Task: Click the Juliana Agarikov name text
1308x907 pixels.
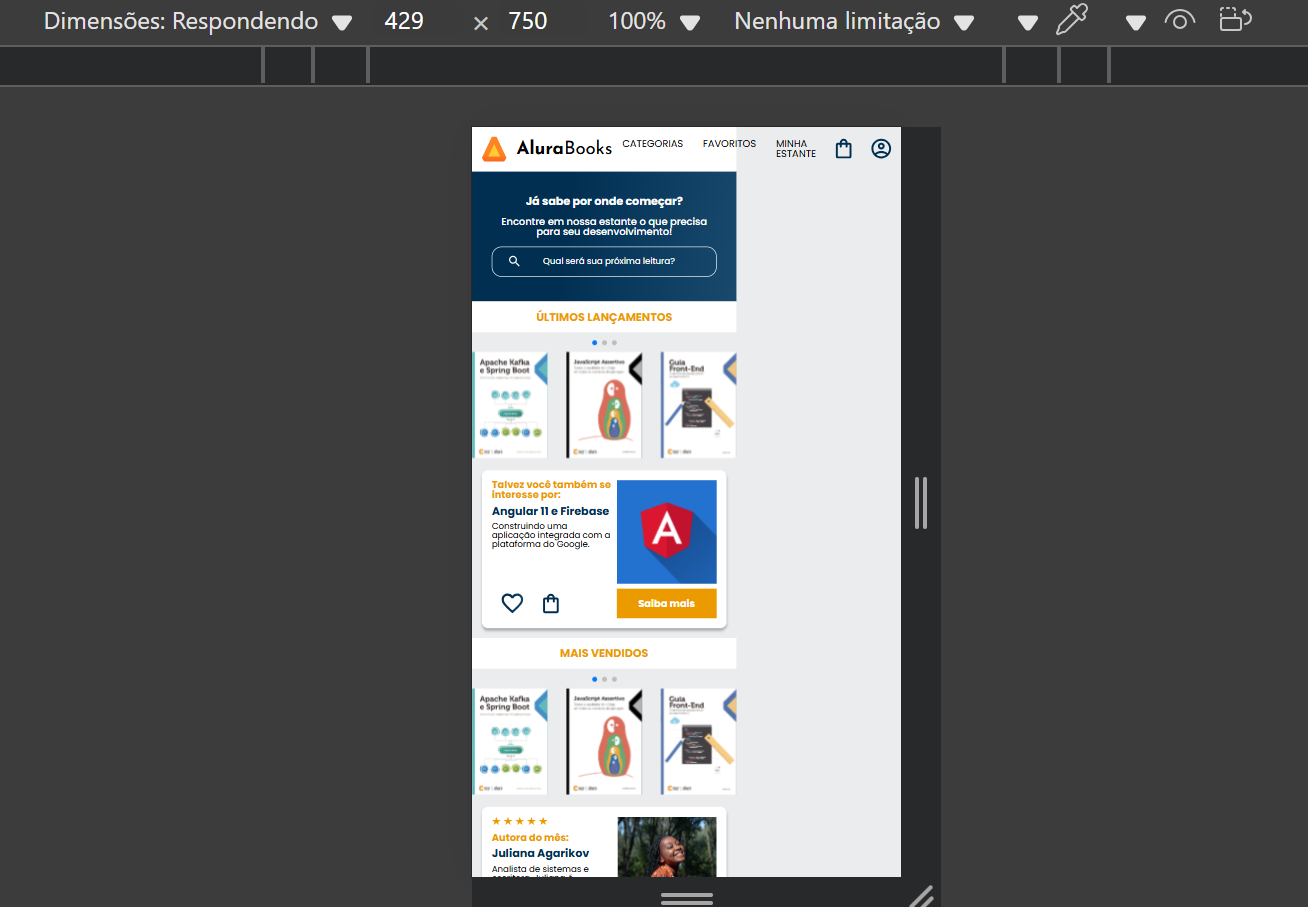Action: point(540,853)
